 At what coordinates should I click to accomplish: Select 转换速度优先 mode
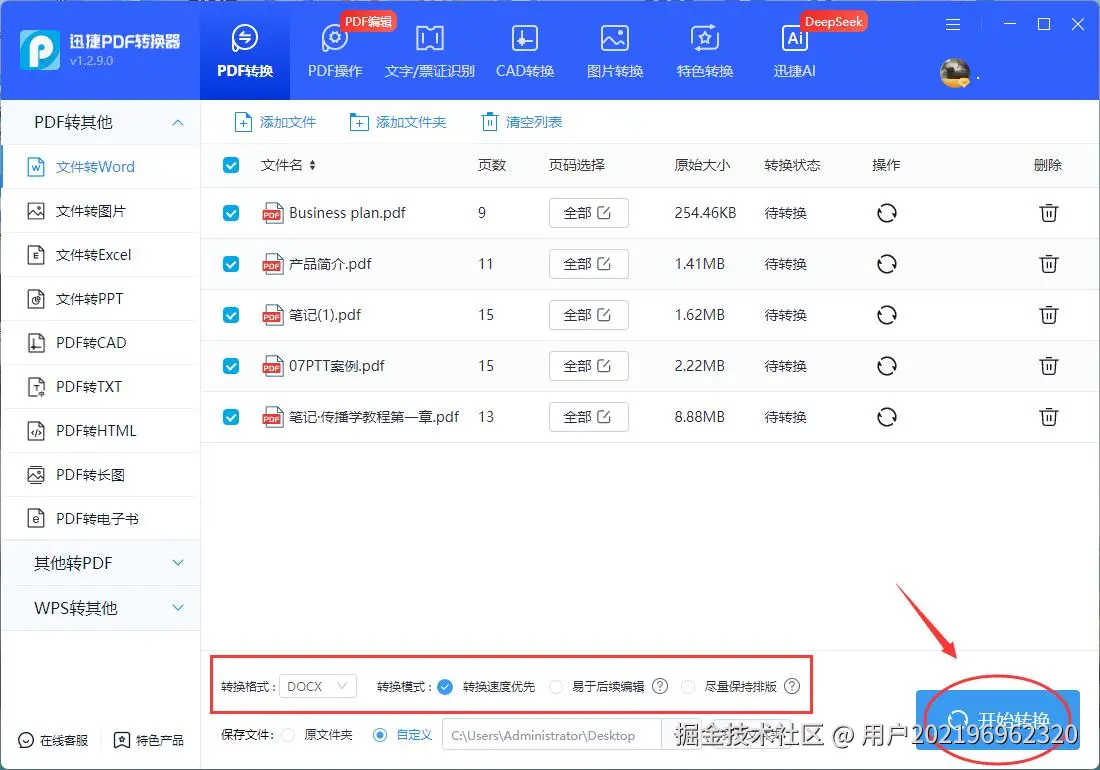[445, 687]
